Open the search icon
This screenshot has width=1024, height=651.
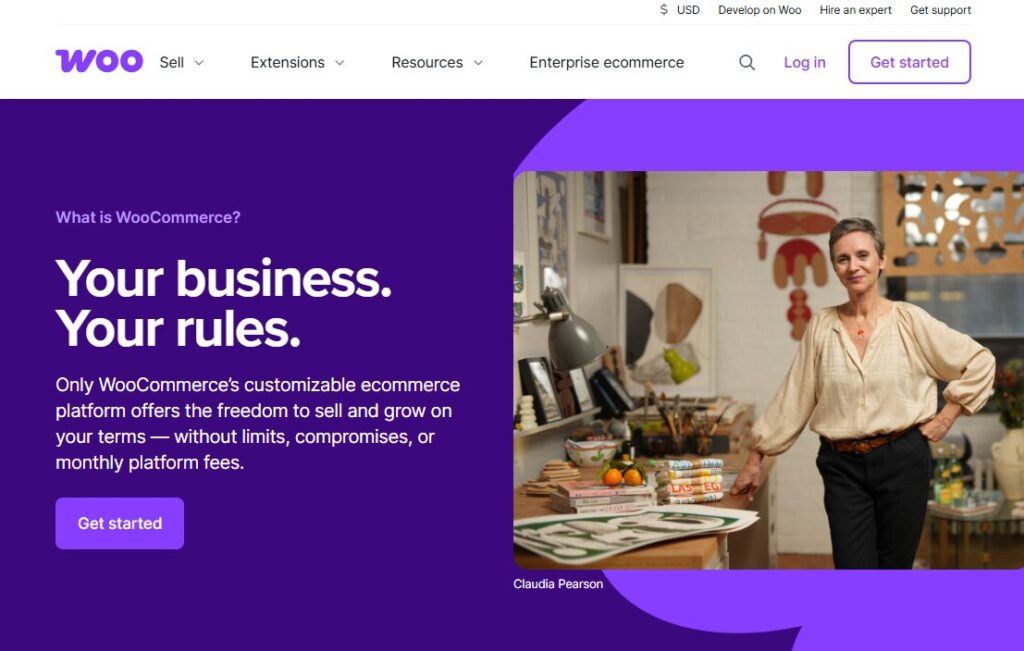coord(746,62)
